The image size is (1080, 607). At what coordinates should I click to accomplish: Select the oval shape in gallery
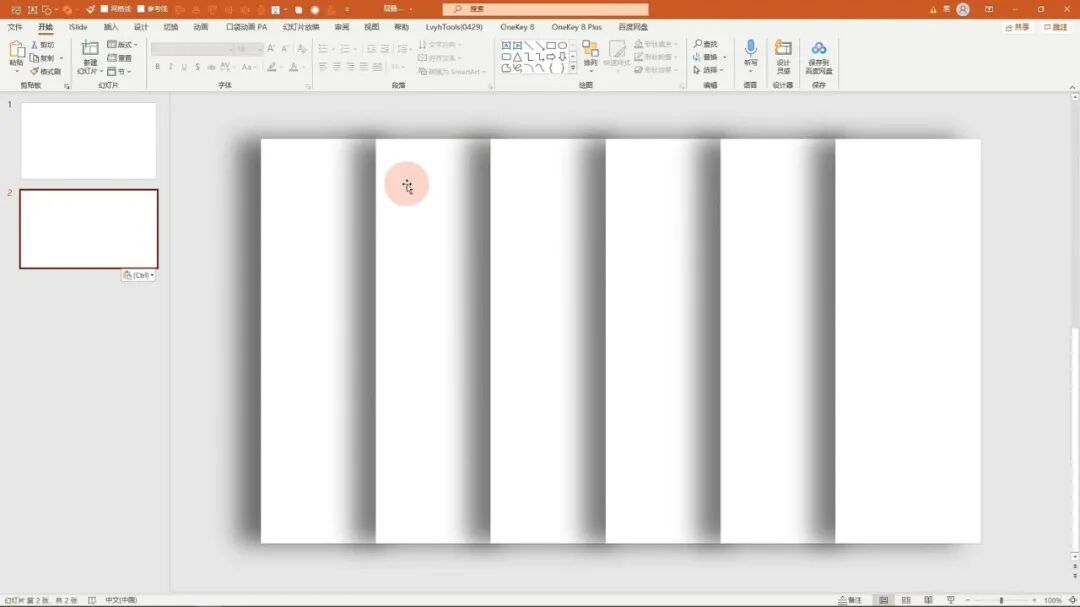click(x=563, y=45)
